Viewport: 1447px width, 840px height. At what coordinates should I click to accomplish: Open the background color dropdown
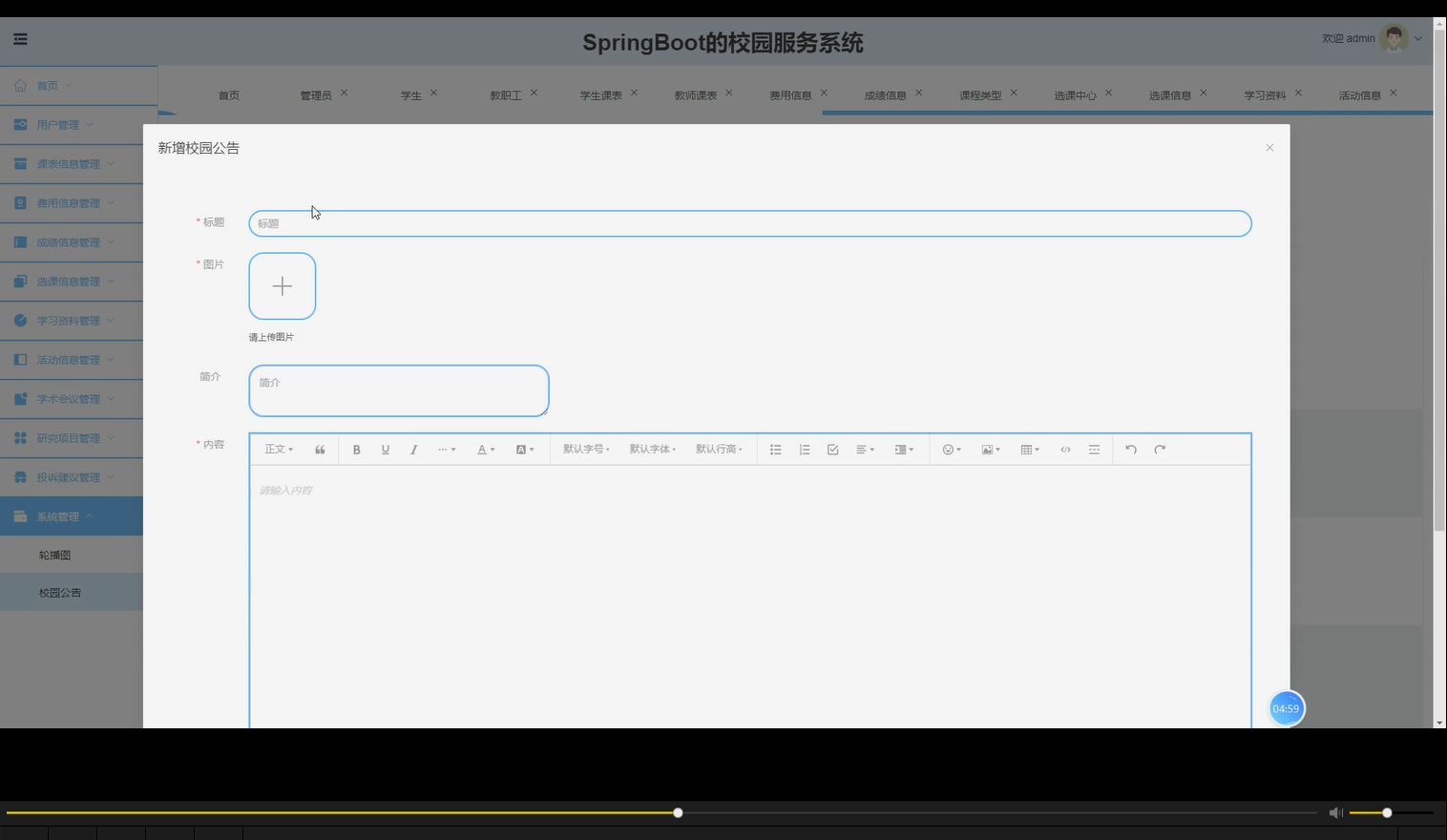click(x=525, y=450)
